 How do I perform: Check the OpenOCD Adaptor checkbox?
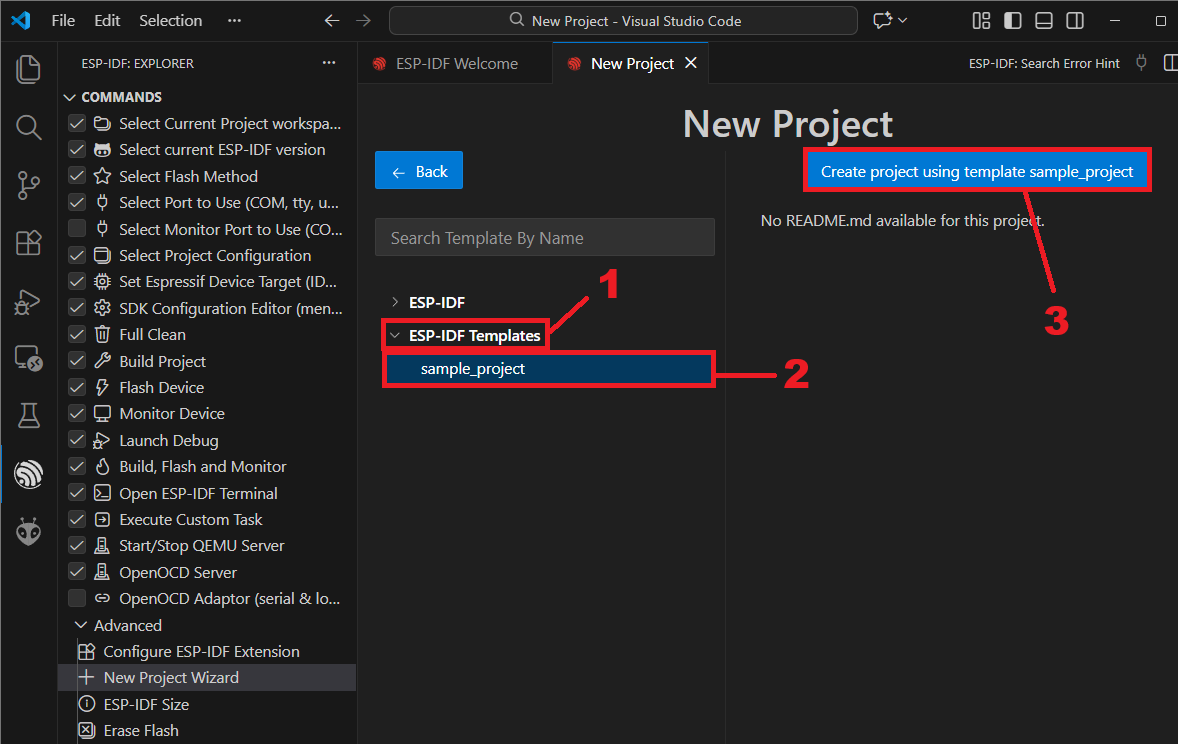click(77, 599)
